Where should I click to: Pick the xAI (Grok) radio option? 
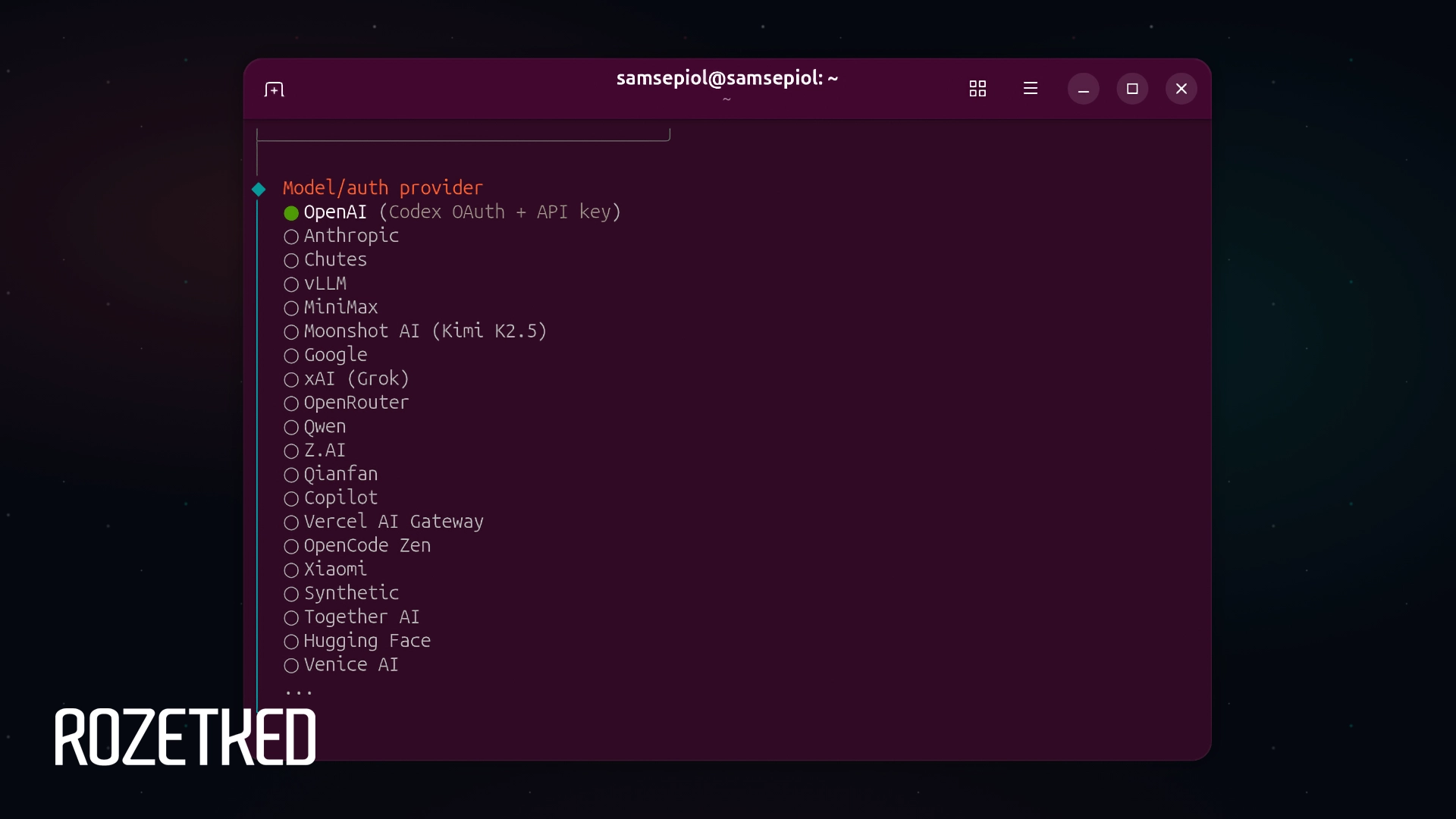point(291,379)
